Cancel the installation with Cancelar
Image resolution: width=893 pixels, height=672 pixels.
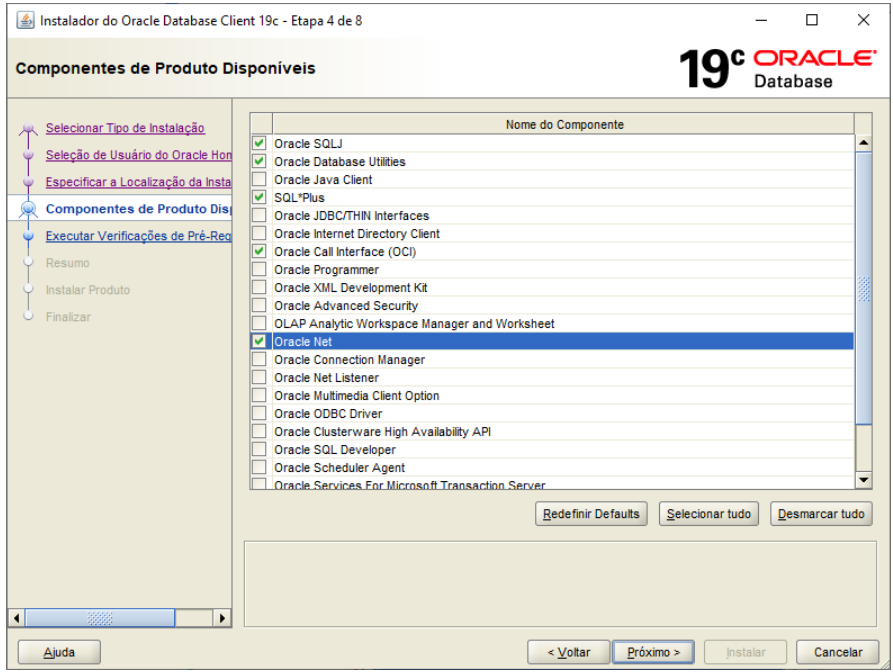837,652
